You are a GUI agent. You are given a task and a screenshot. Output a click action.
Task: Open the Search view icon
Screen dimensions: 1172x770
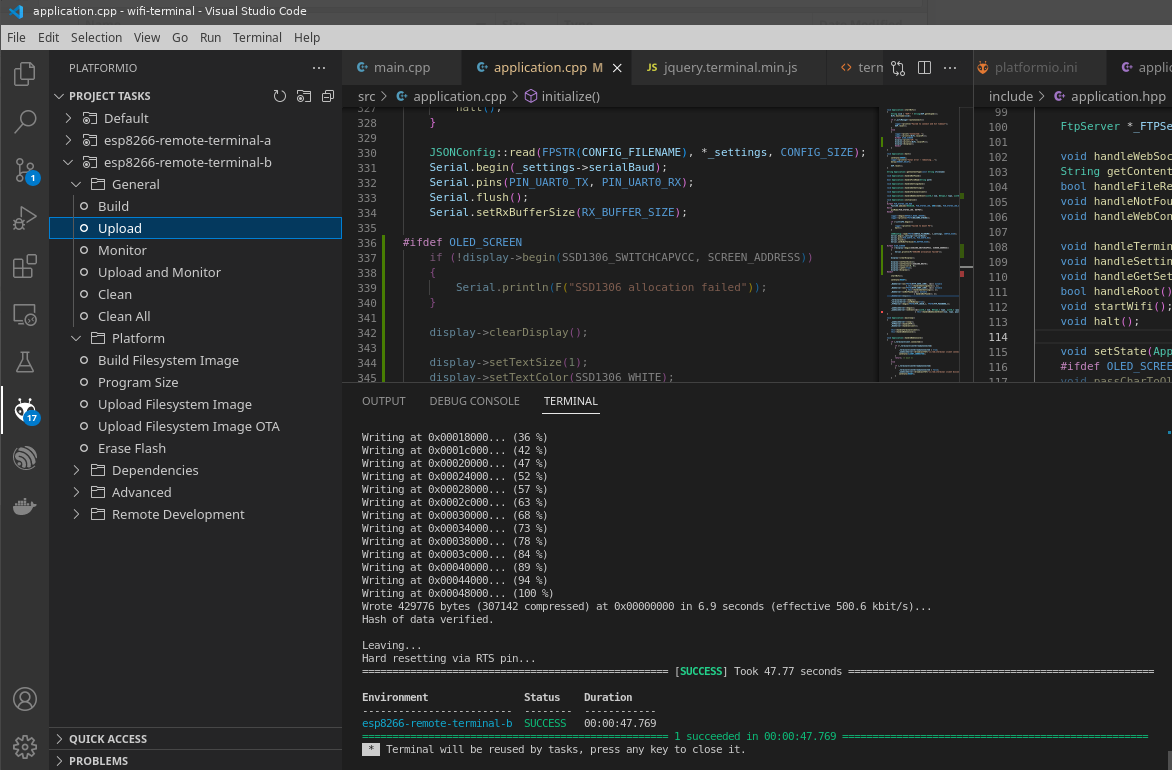[25, 122]
